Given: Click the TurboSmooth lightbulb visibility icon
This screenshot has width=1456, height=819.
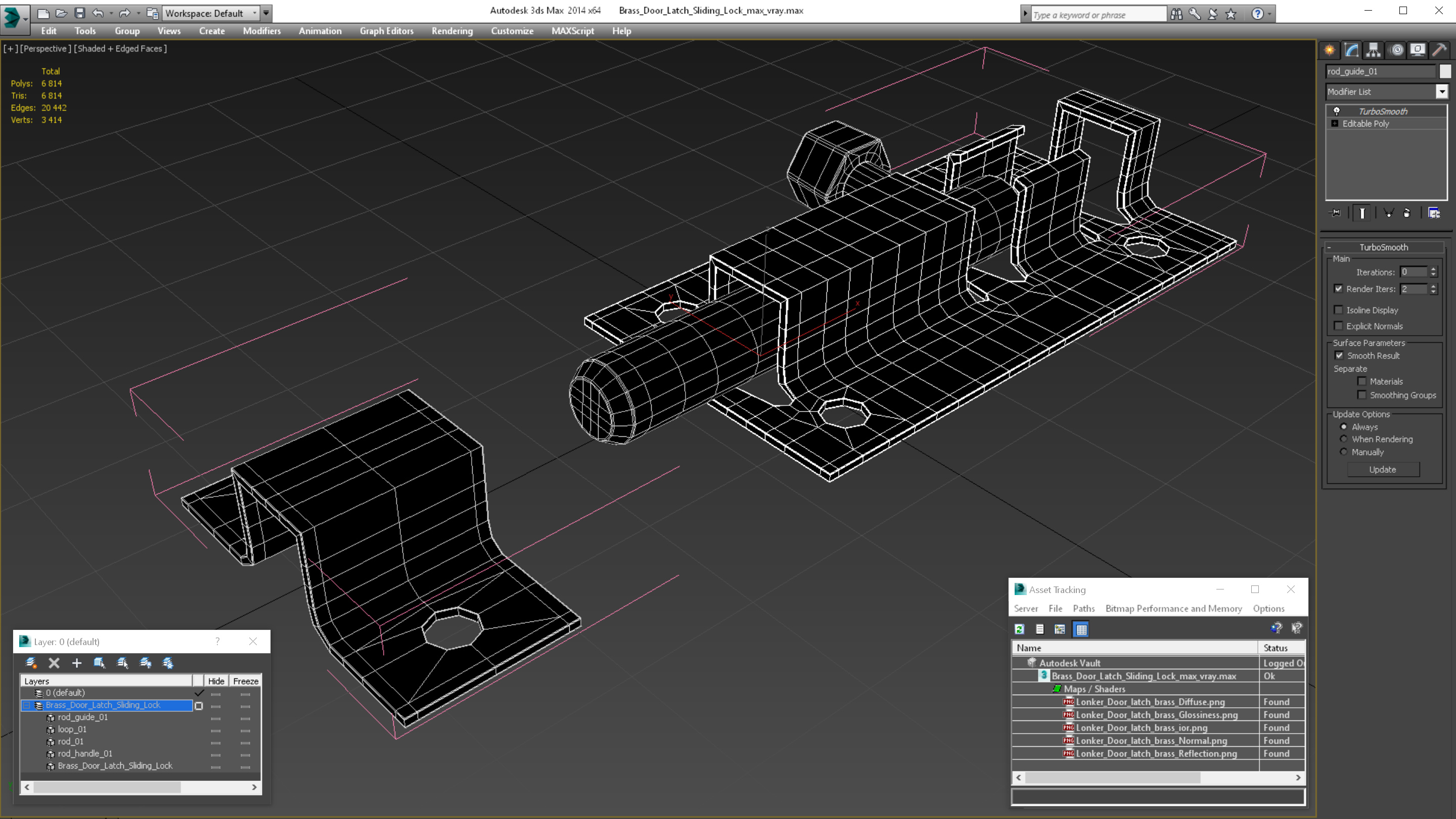Looking at the screenshot, I should [x=1337, y=111].
